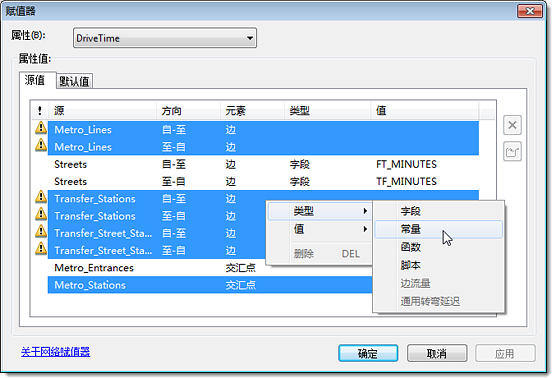Screen dimensions: 552x378
Task: Select the Metro_Stations row
Action: tap(210, 285)
